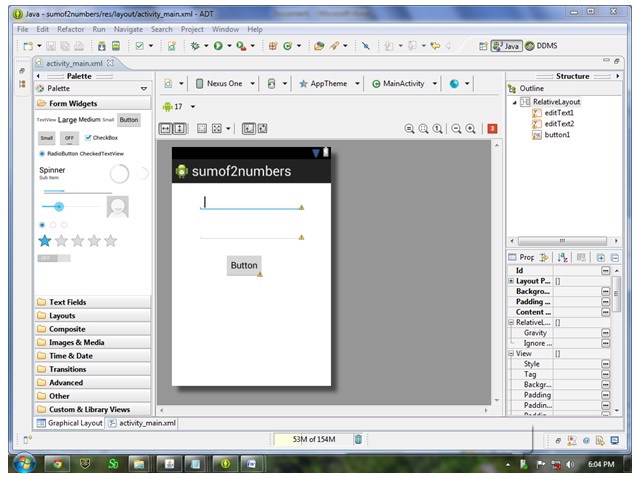Toggle the CheckBox widget in Palette
Screen dimensions: 637x479
pos(101,138)
